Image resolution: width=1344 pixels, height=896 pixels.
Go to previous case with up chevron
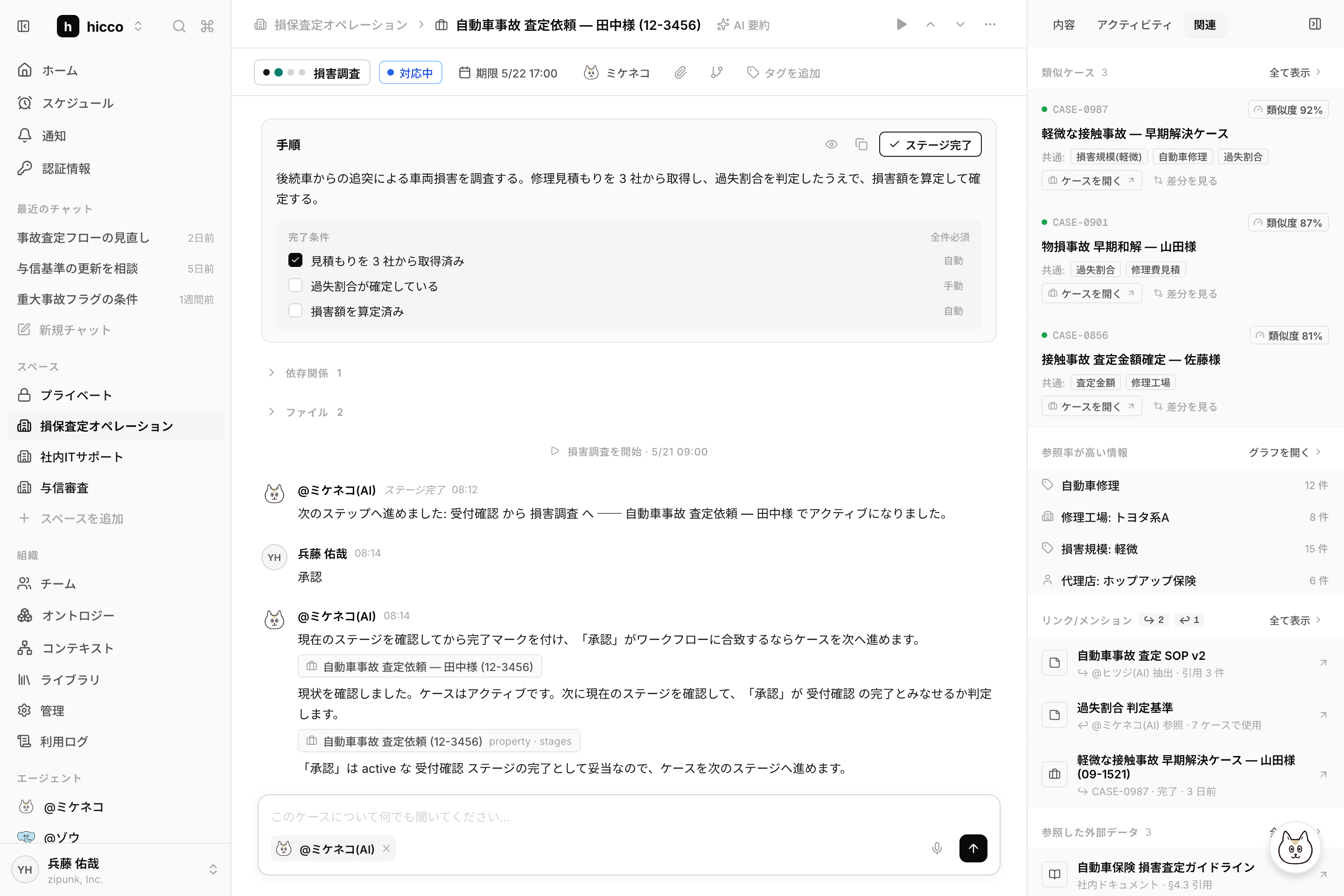930,25
